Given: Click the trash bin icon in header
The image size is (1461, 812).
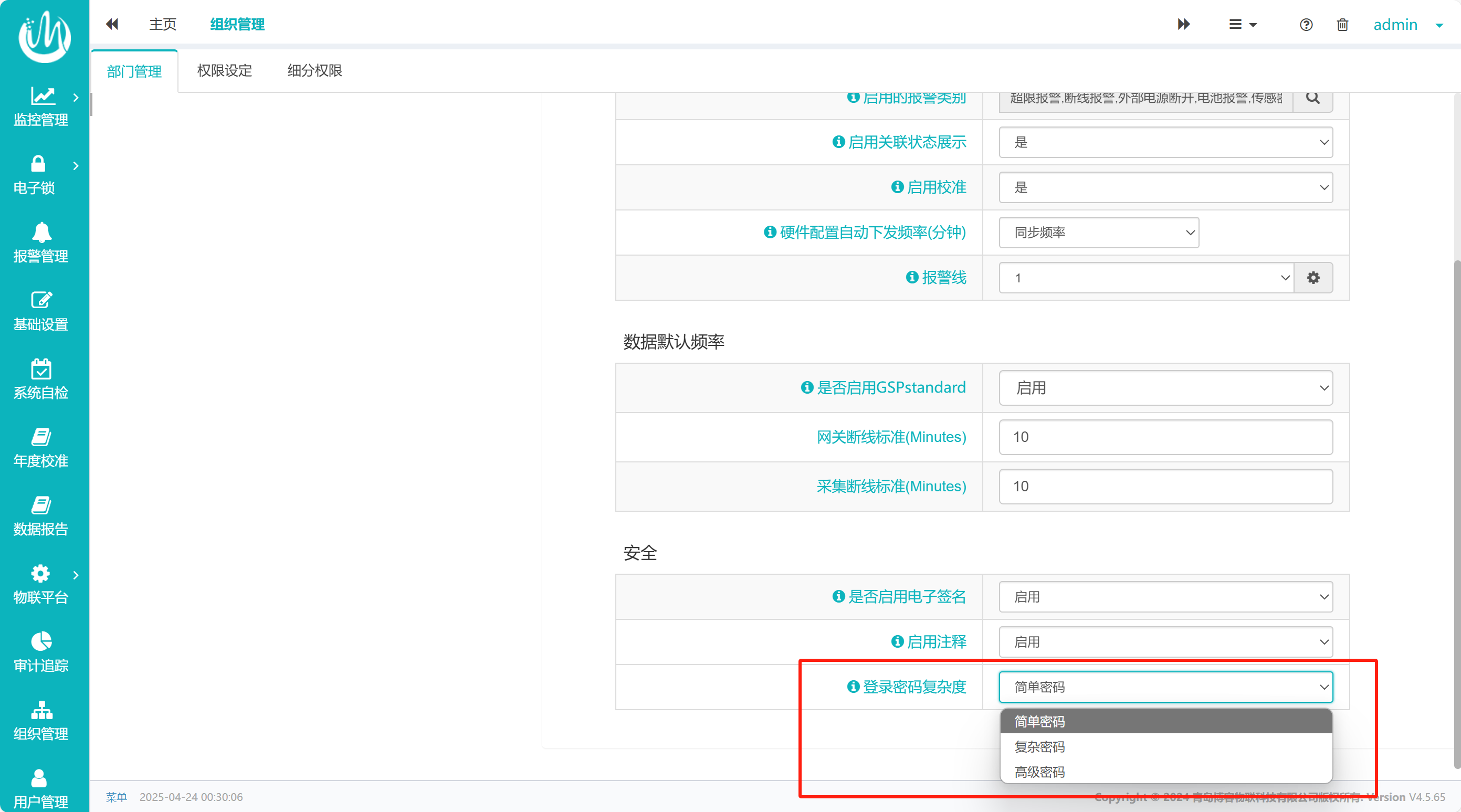Looking at the screenshot, I should pos(1342,24).
